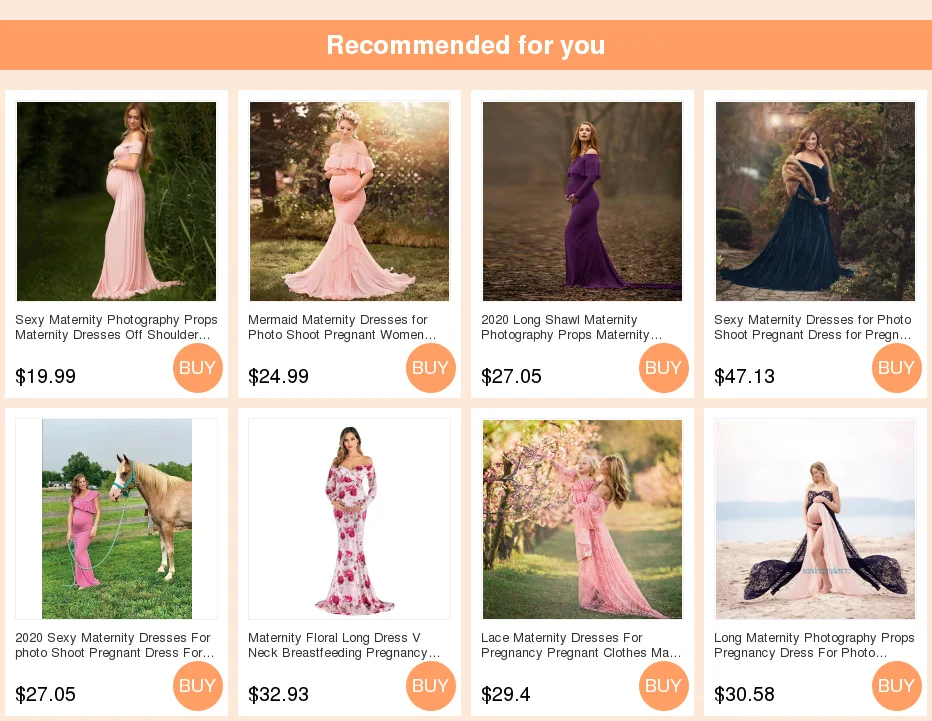The image size is (932, 721).
Task: Open 'Mermaid Maternity Dresses for Photo Shoot' title
Action: (x=342, y=328)
